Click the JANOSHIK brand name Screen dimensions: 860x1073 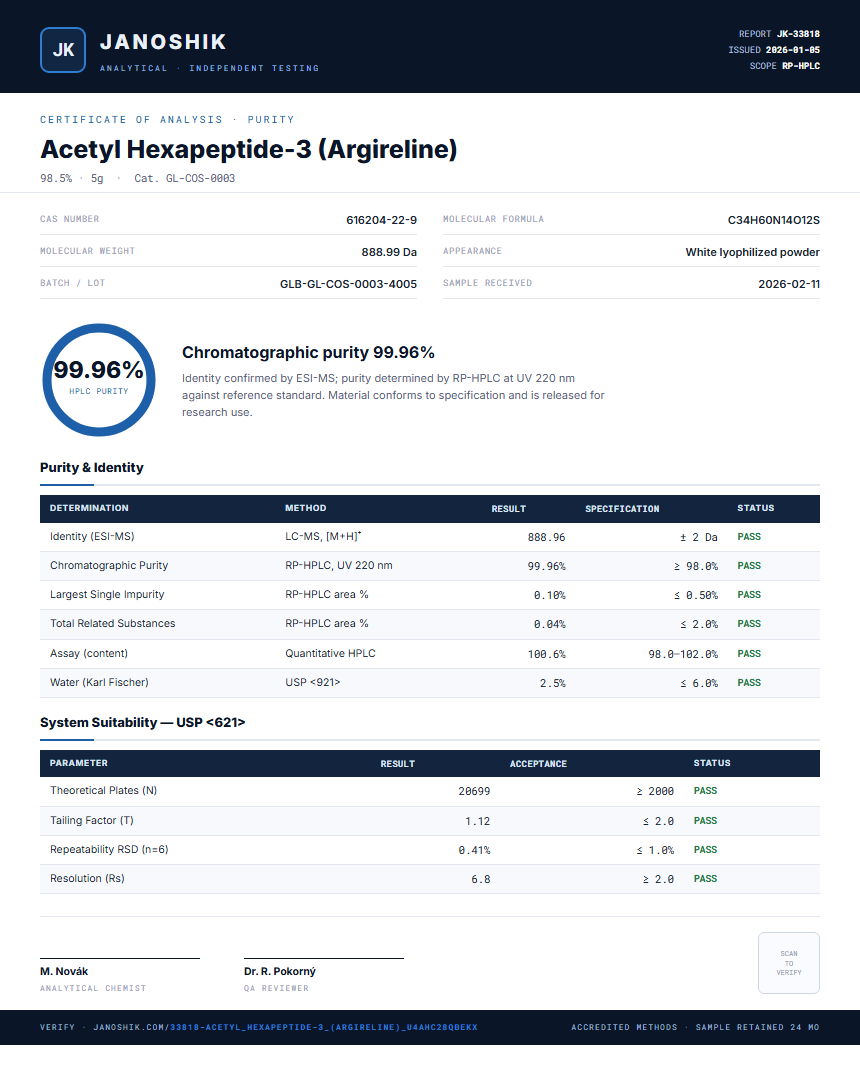tap(163, 42)
